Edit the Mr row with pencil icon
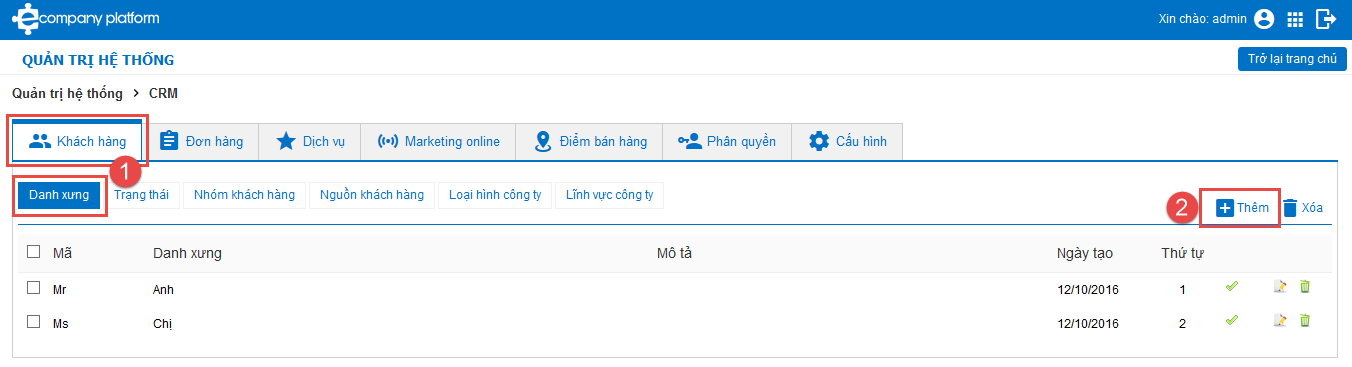1352x367 pixels. [1280, 288]
